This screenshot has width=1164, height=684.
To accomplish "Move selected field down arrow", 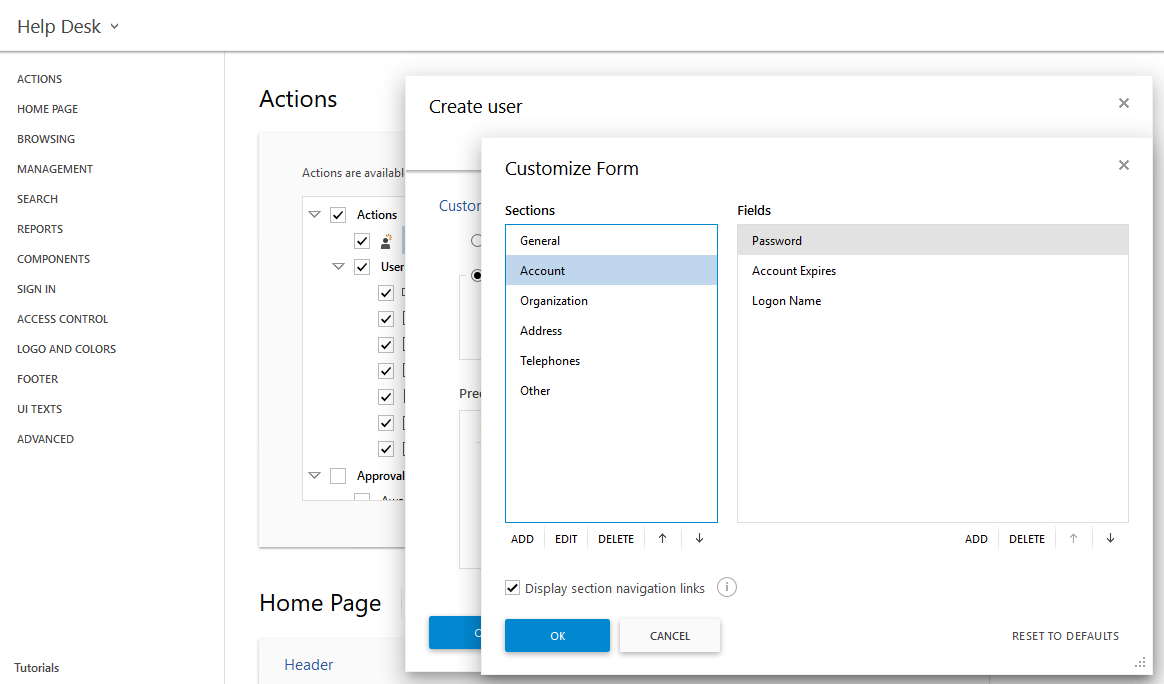I will pyautogui.click(x=1110, y=538).
